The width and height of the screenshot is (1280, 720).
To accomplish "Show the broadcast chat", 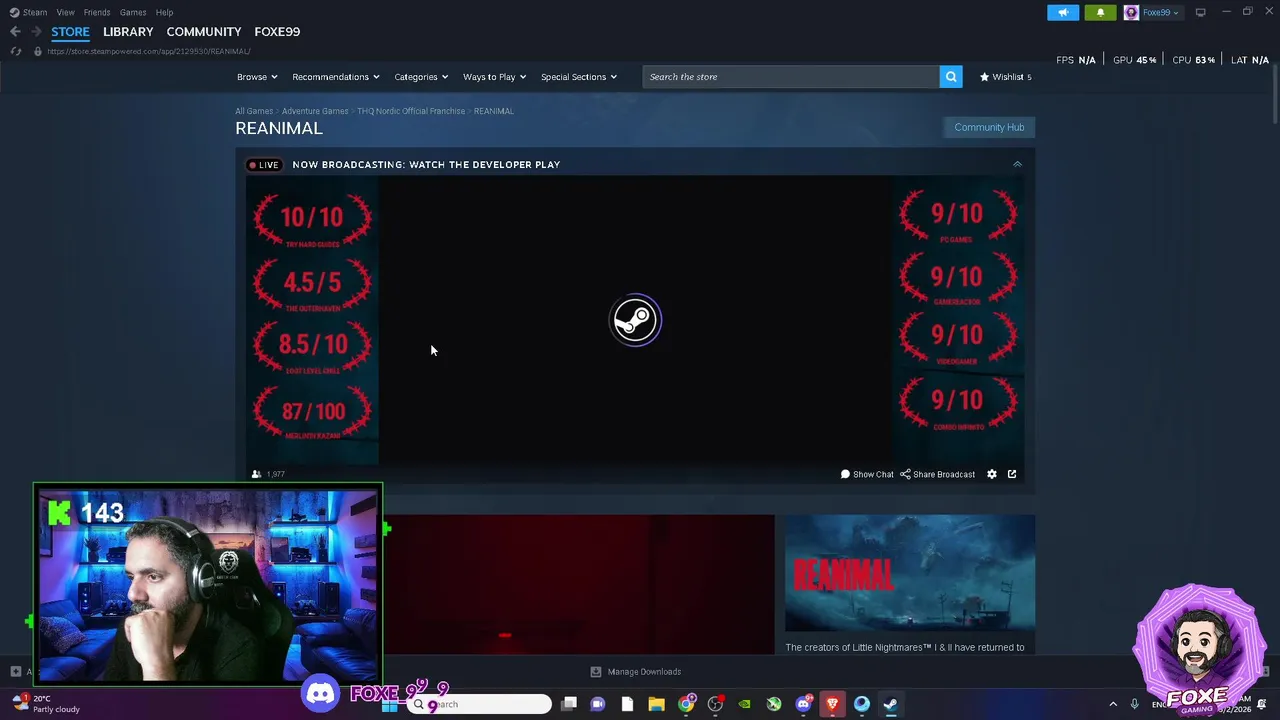I will [x=867, y=474].
